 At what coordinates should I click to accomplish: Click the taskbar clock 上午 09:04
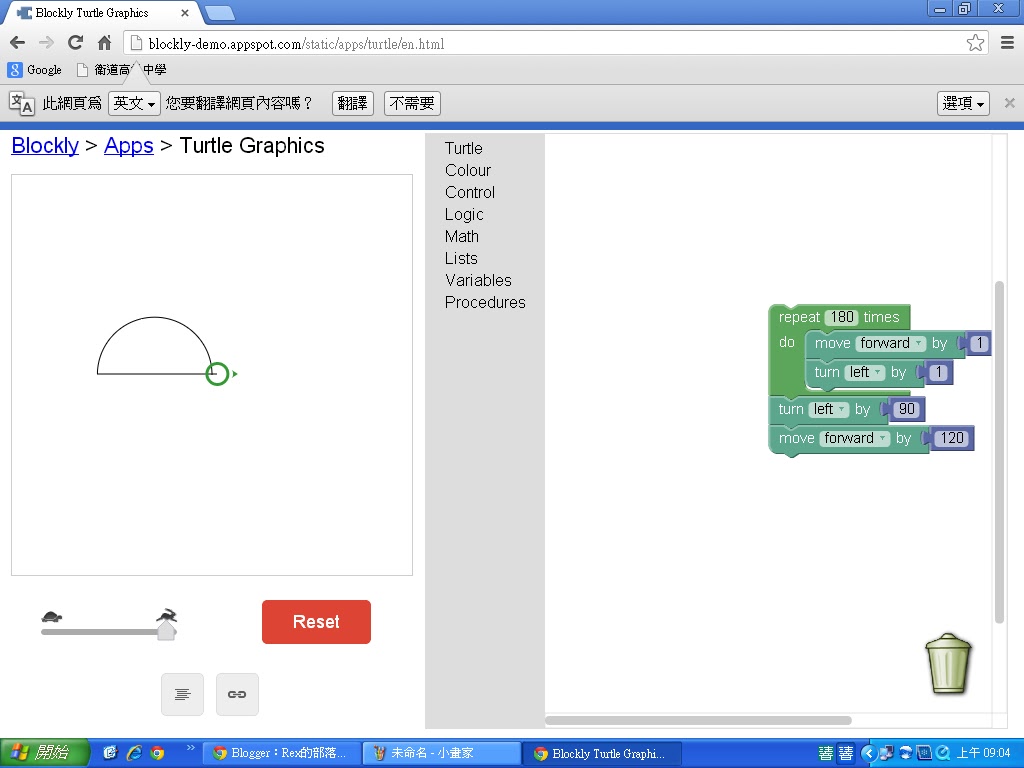pos(984,753)
